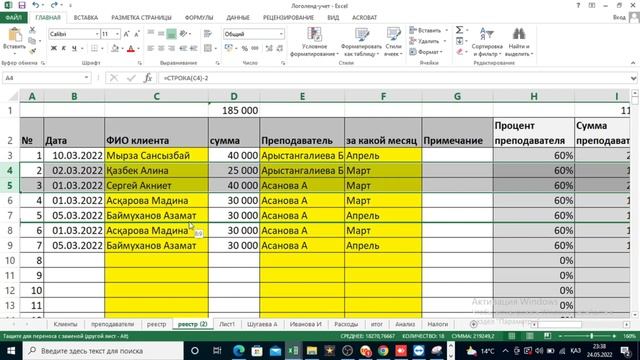640x360 pixels.
Task: Expand the formula bar with chevron
Action: click(633, 78)
